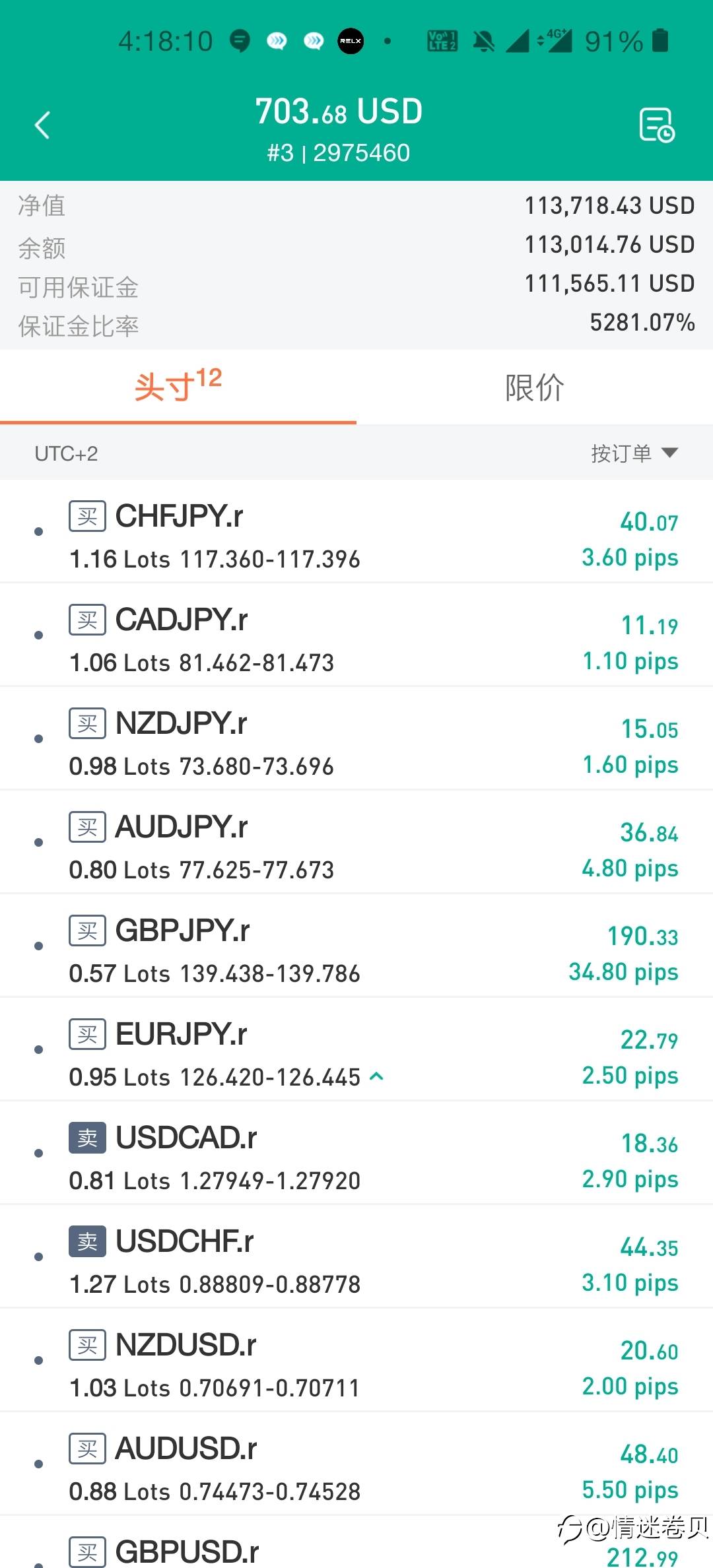
Task: Tap the buy badge beside CHFJPY.r
Action: click(x=87, y=515)
